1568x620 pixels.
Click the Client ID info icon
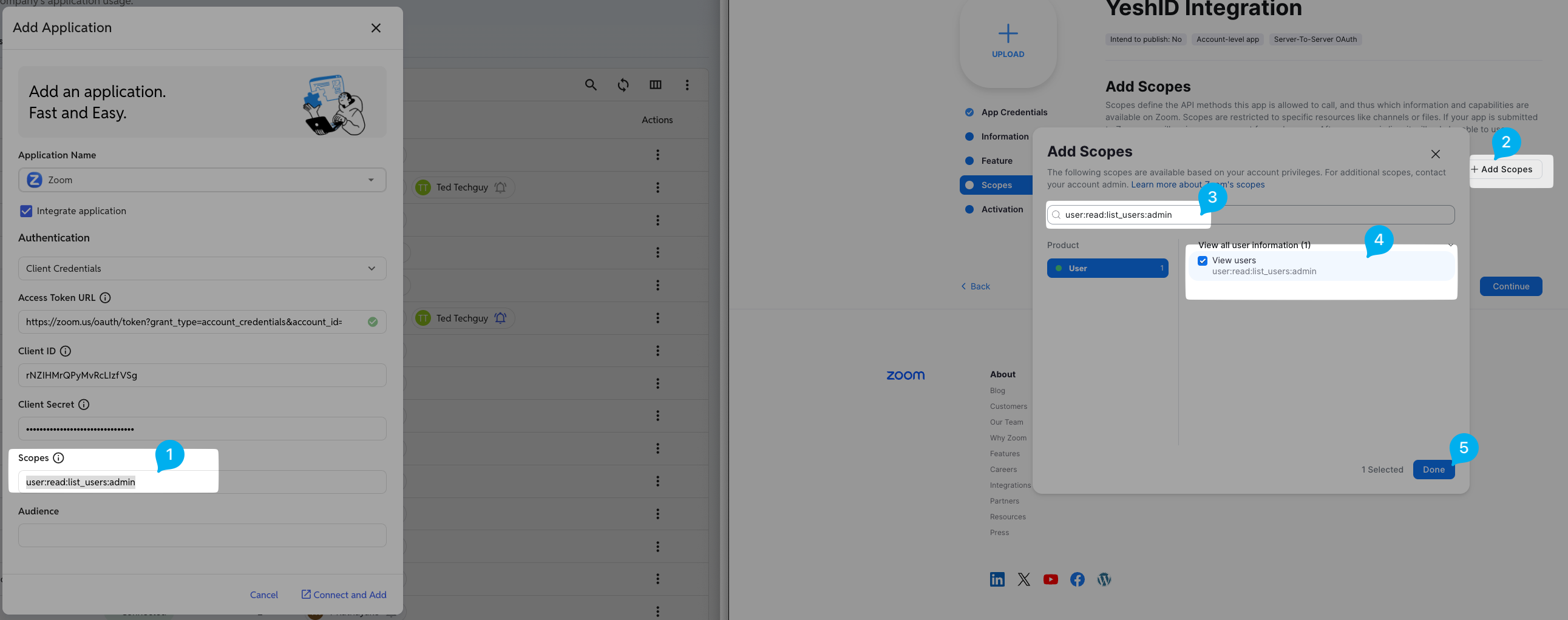pyautogui.click(x=65, y=351)
